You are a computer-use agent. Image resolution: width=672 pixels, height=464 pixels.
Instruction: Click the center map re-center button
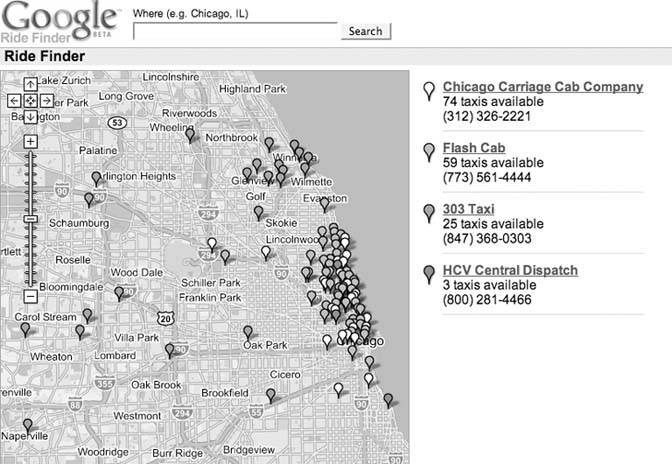[x=30, y=101]
